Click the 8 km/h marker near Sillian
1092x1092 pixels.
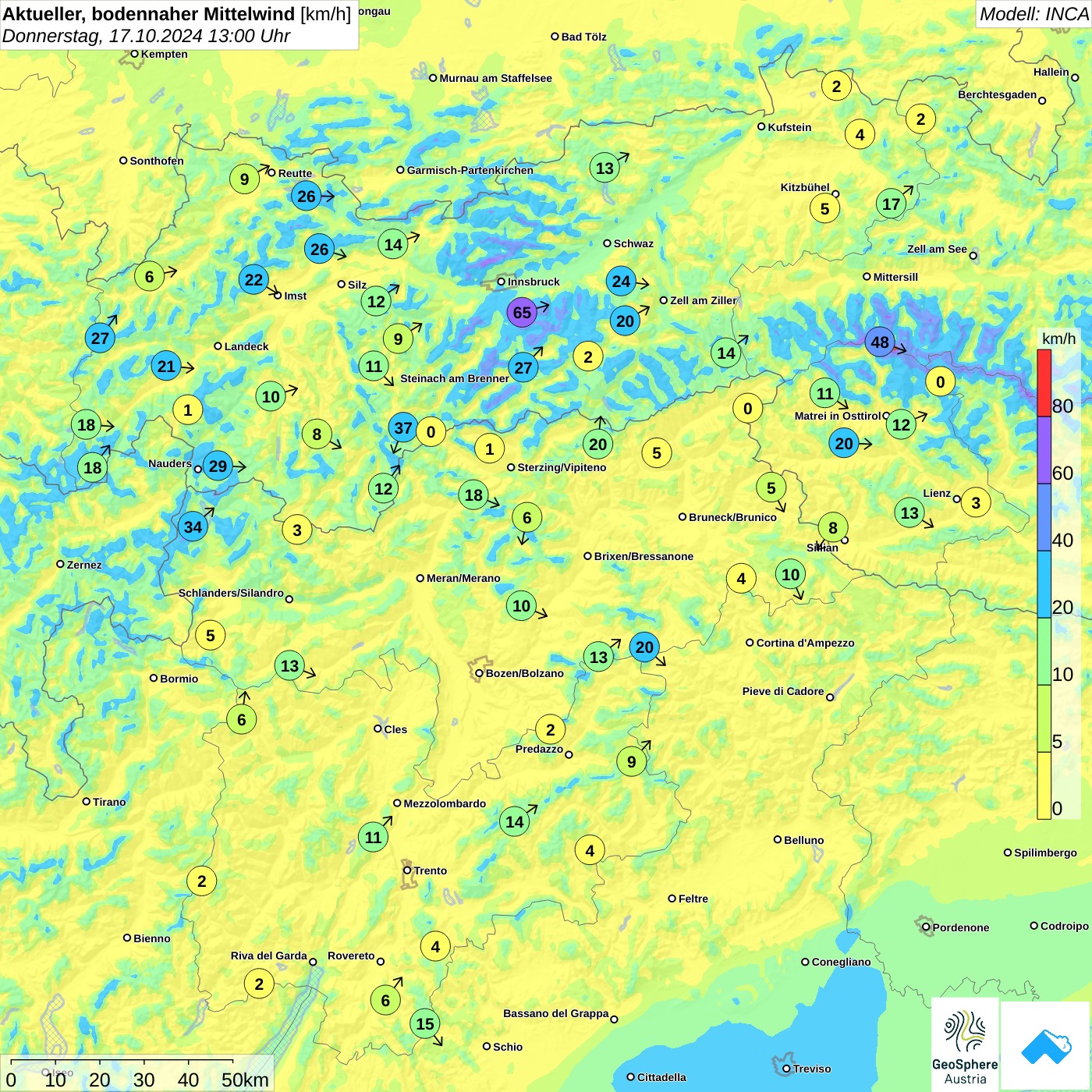[x=833, y=527]
